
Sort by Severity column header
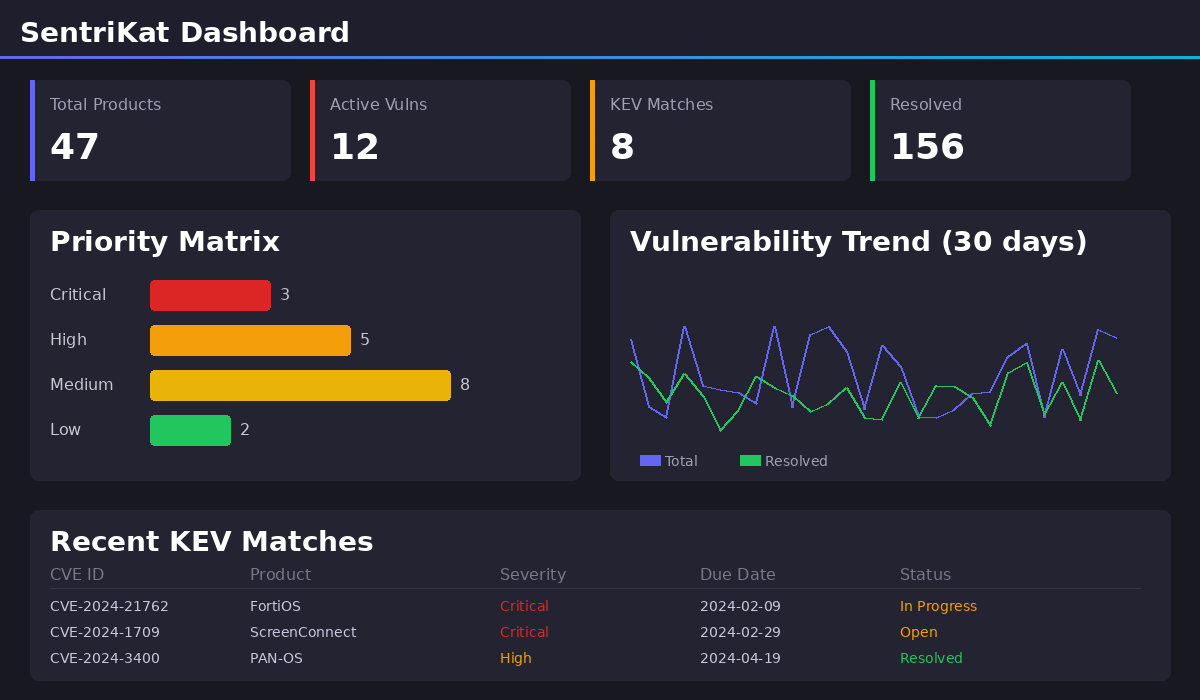coord(533,575)
